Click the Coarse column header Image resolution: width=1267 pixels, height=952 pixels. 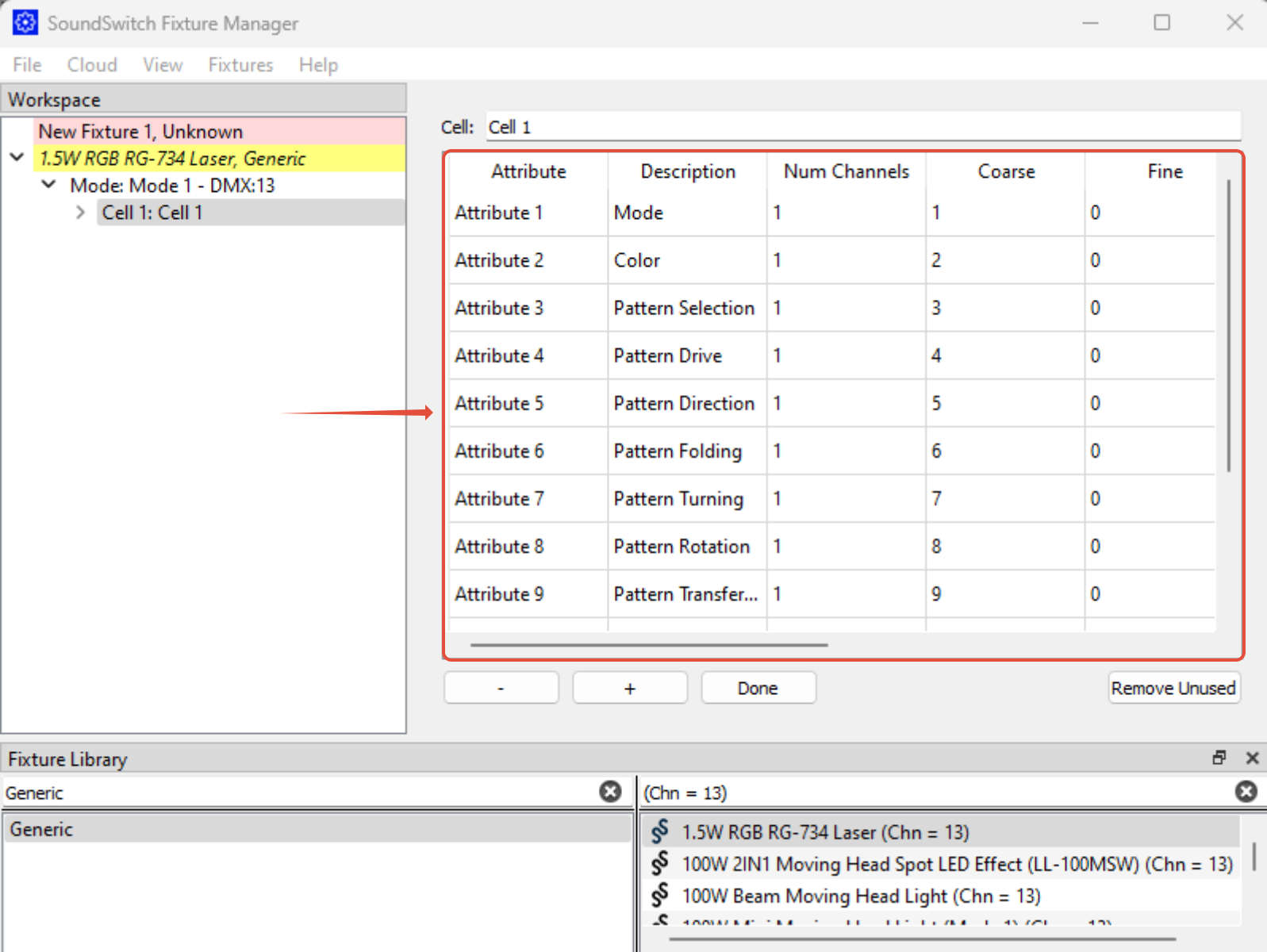1006,171
